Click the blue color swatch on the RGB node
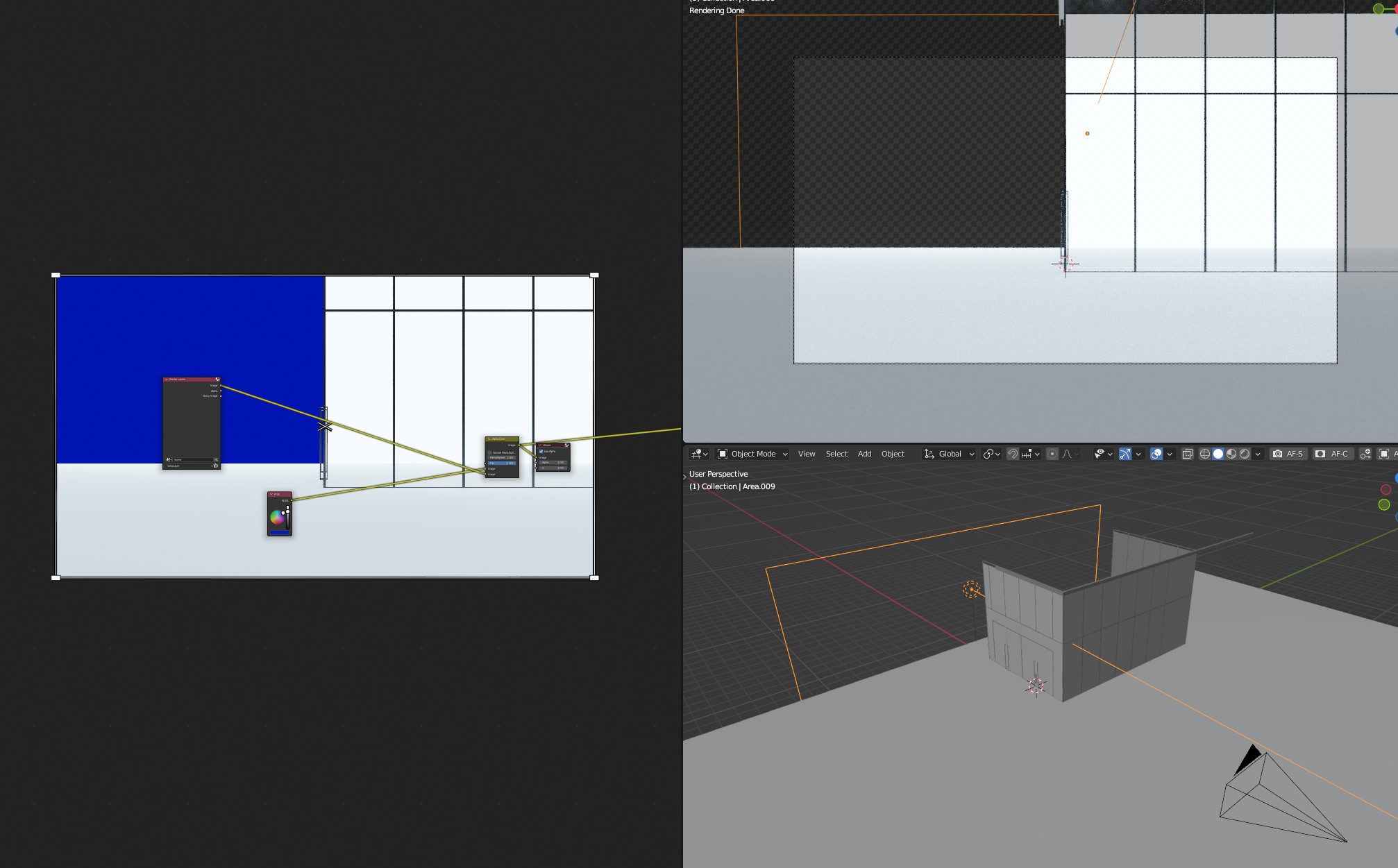The width and height of the screenshot is (1398, 868). (280, 532)
